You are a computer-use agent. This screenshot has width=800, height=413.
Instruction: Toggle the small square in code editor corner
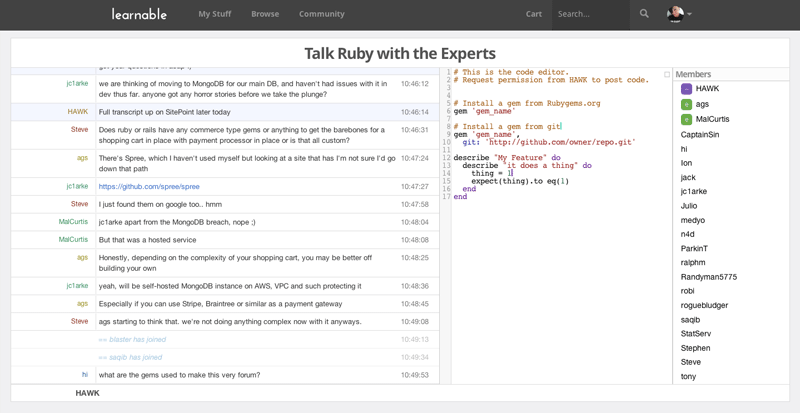(667, 75)
